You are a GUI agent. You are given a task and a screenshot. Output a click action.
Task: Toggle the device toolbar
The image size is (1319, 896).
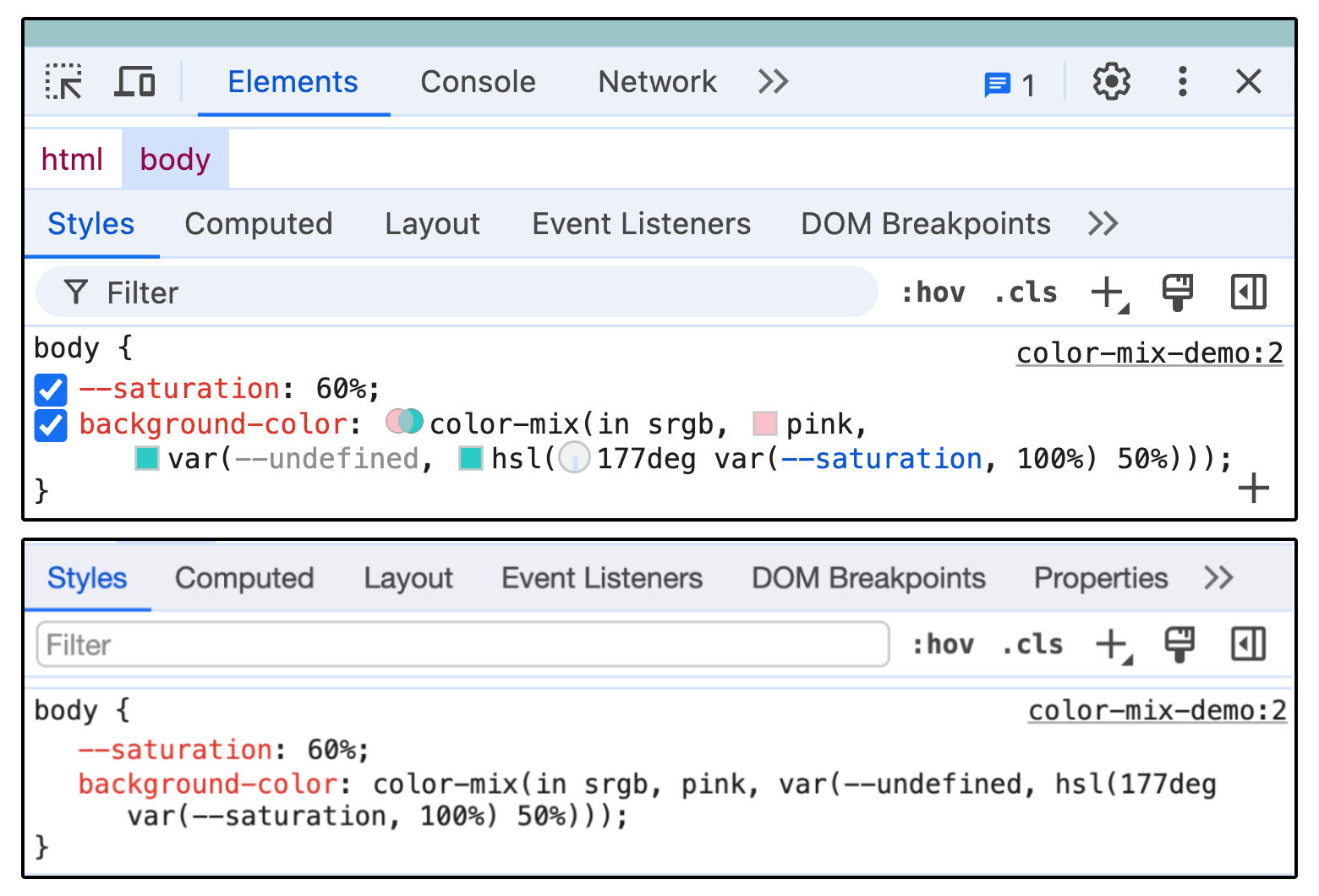134,82
